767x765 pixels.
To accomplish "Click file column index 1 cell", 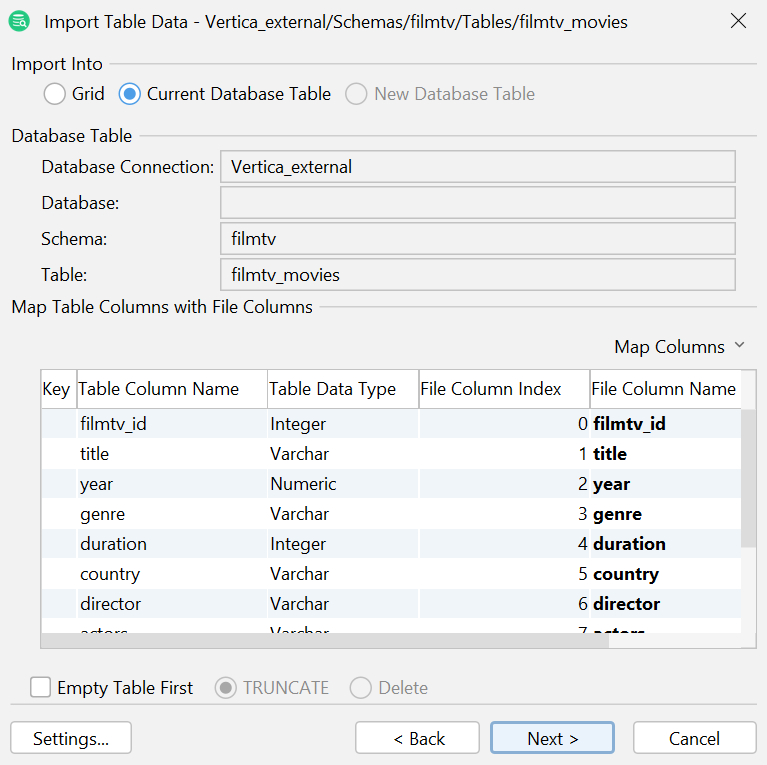I will coord(504,453).
